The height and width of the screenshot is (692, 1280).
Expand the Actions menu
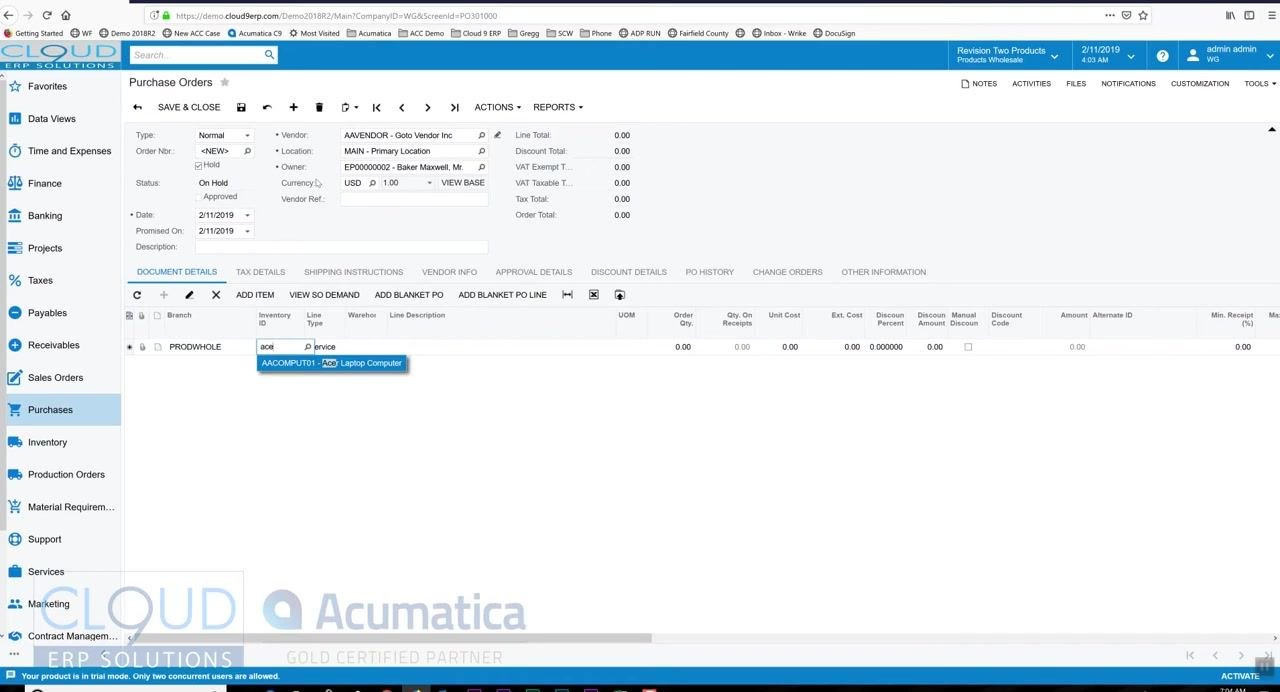(497, 107)
